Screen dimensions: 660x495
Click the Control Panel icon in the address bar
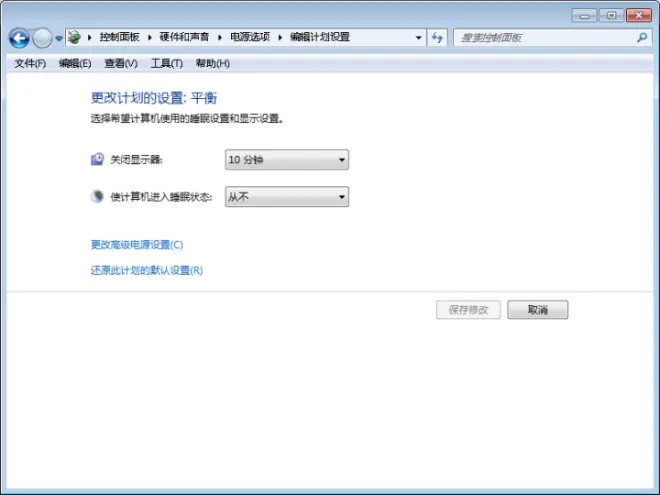(74, 37)
